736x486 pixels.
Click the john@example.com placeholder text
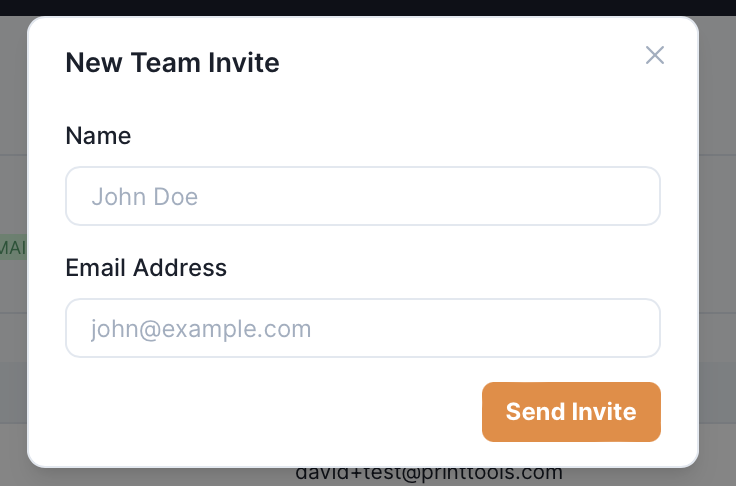(201, 328)
